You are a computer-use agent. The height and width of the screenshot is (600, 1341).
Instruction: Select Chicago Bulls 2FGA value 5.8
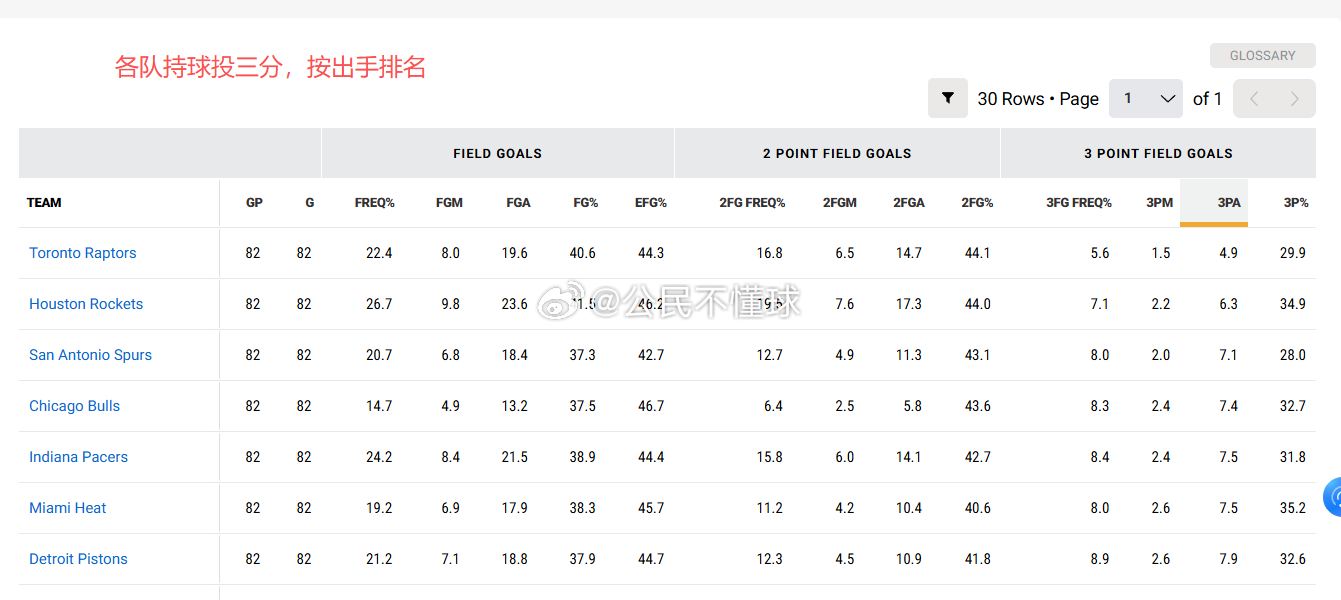coord(912,406)
